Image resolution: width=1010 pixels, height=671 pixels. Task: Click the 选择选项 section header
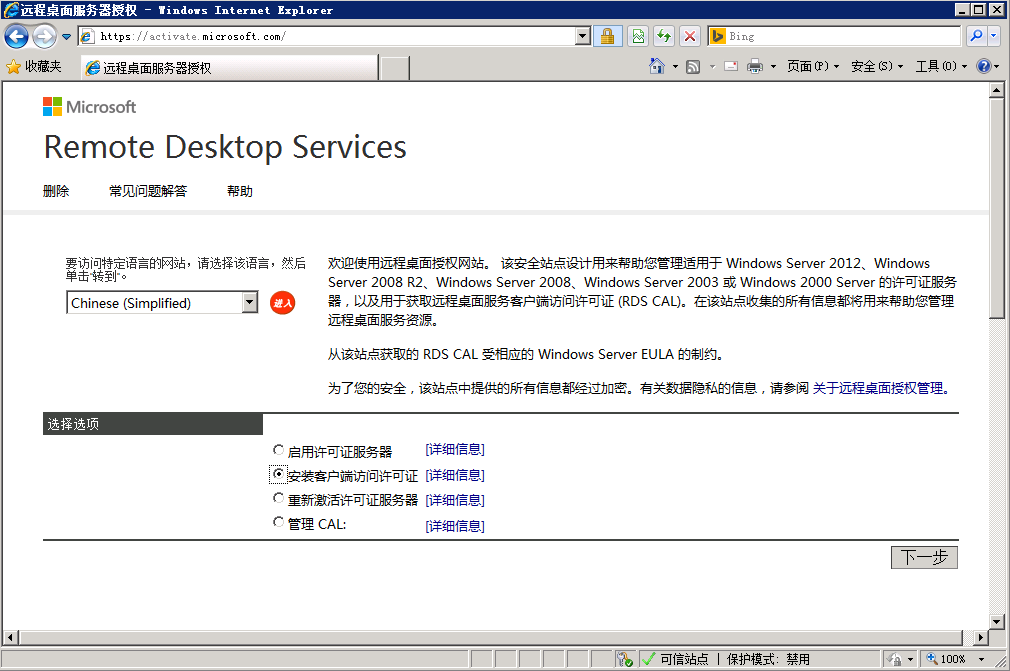(x=153, y=424)
